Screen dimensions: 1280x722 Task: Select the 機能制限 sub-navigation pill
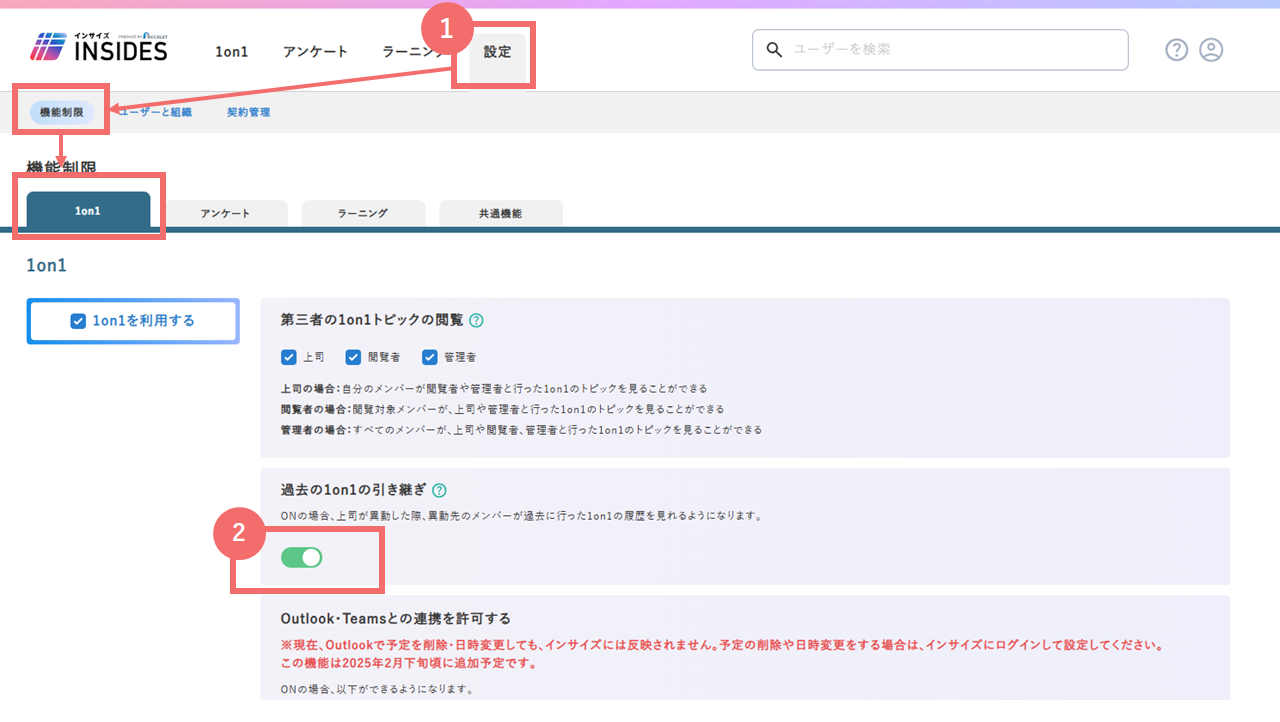pyautogui.click(x=62, y=112)
